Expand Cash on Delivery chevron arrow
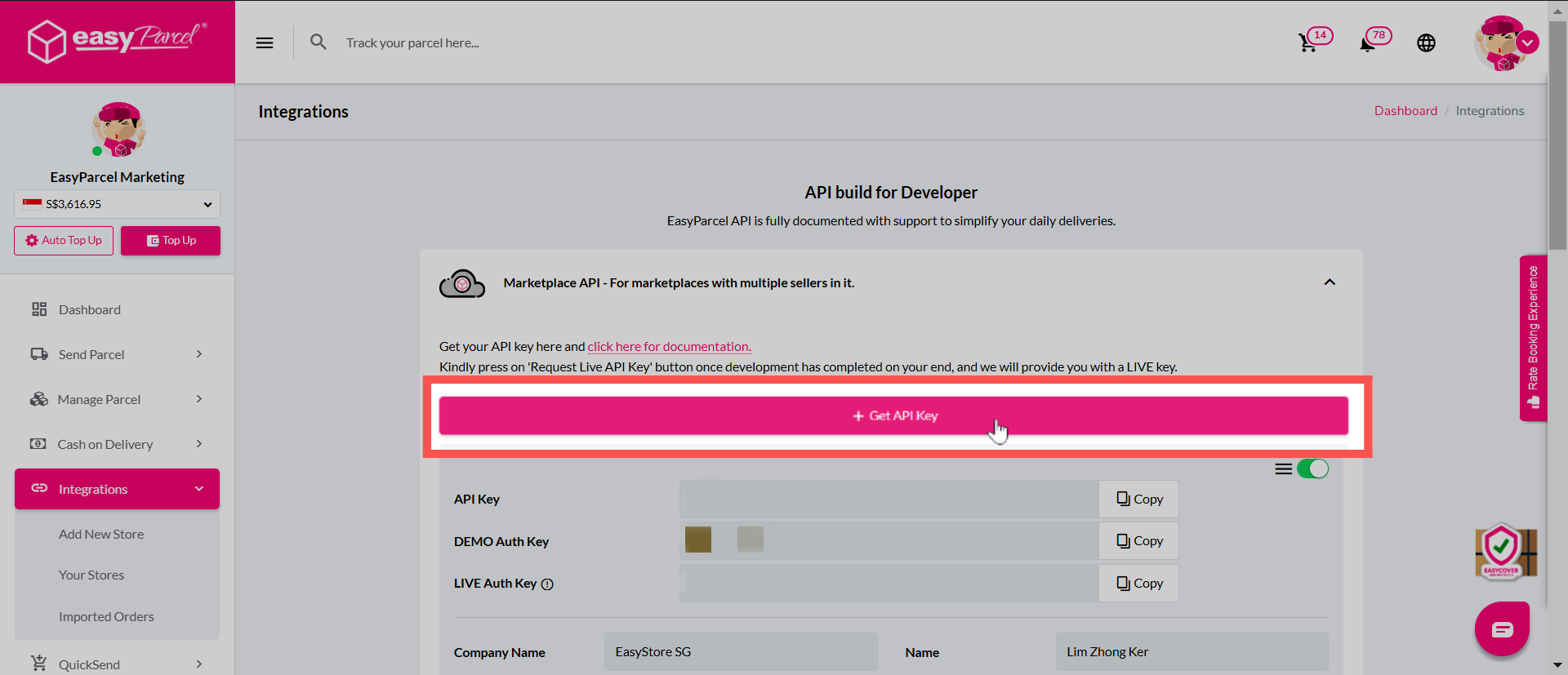 (x=199, y=444)
